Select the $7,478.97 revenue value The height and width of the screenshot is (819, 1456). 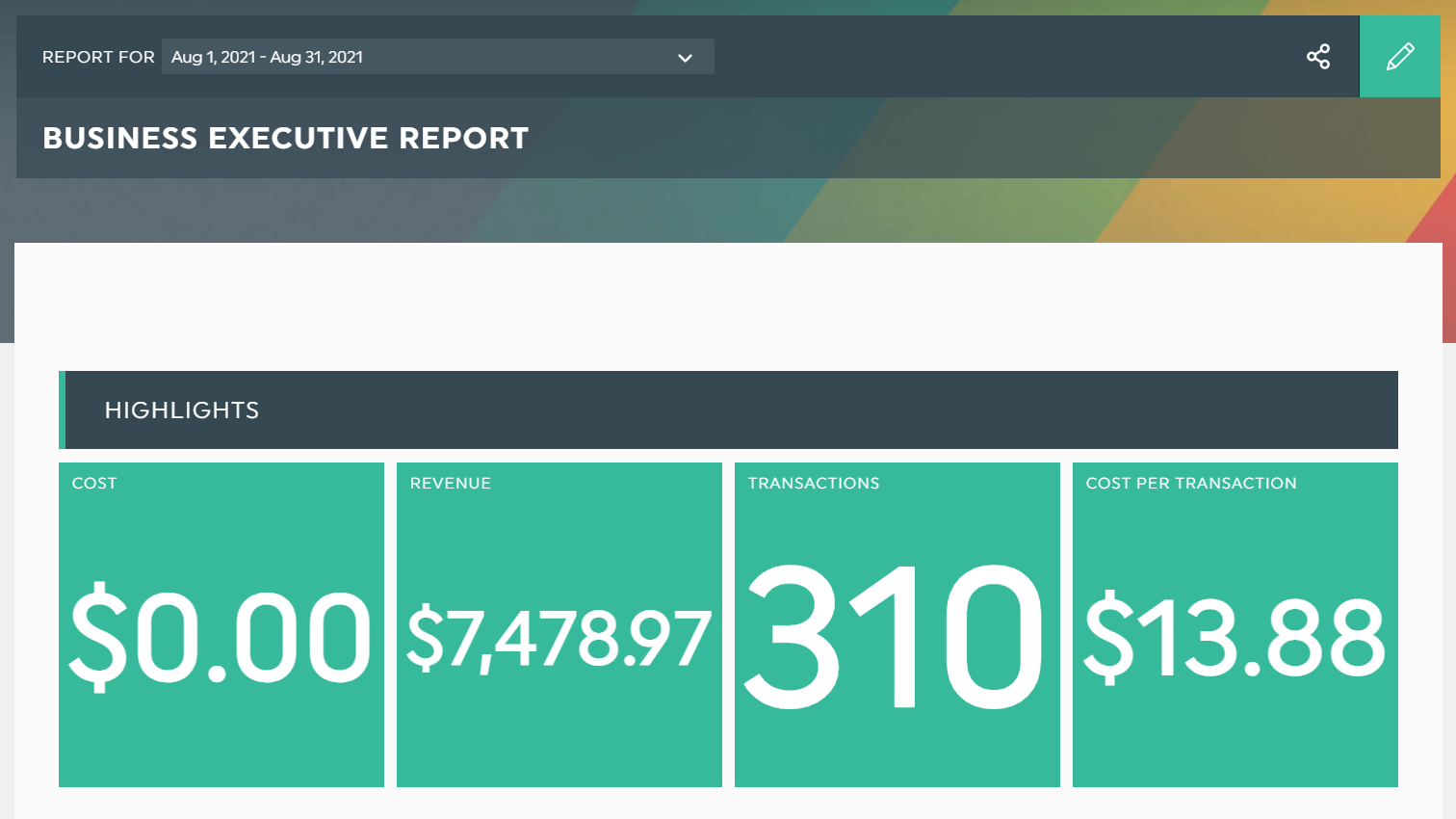pos(559,638)
